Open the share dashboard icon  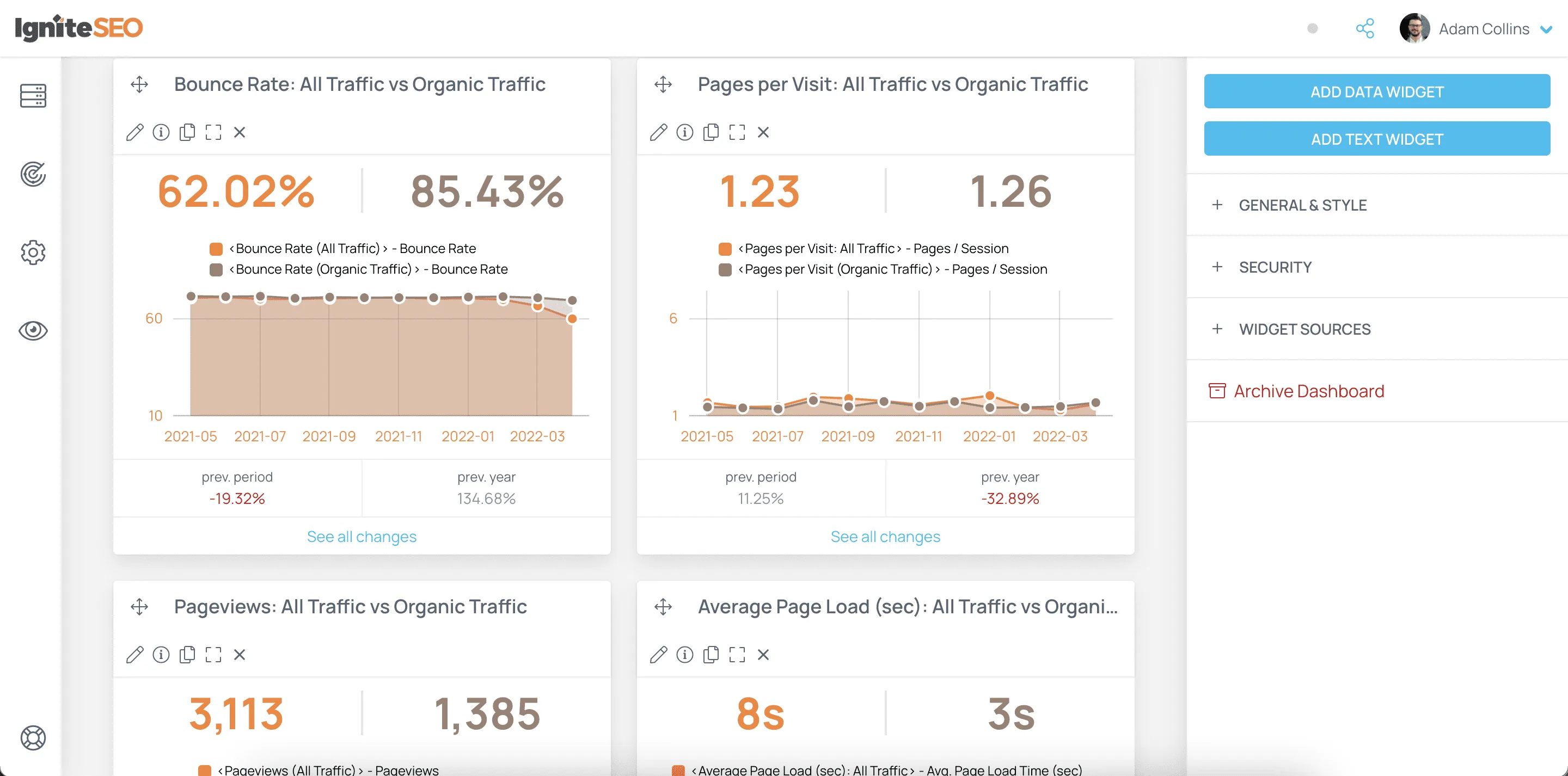pyautogui.click(x=1365, y=28)
